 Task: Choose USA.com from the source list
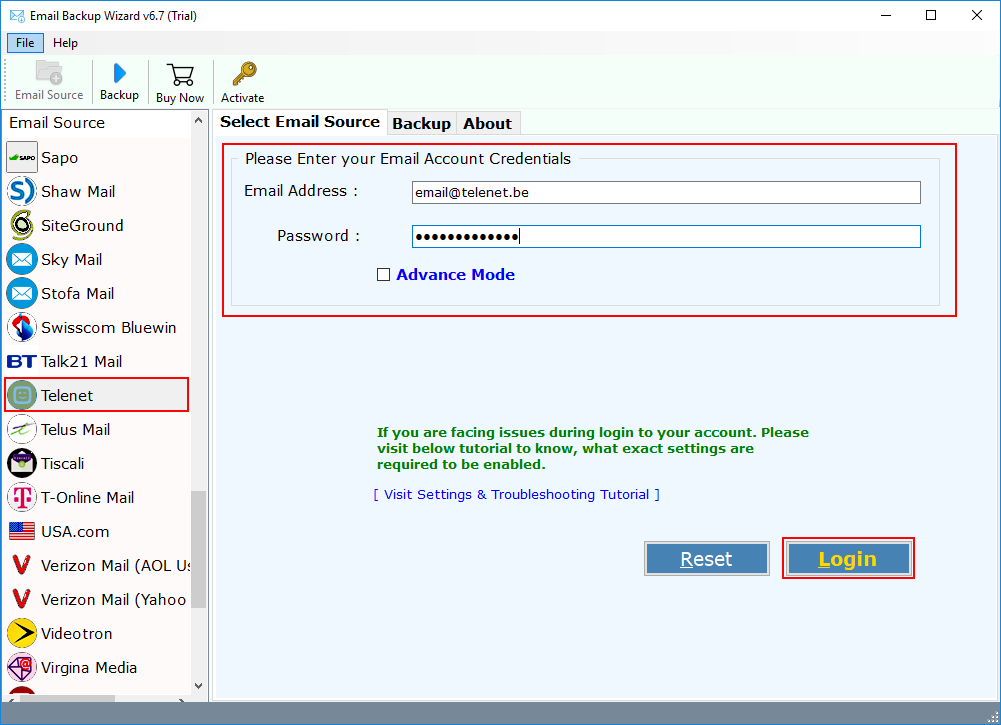click(75, 532)
